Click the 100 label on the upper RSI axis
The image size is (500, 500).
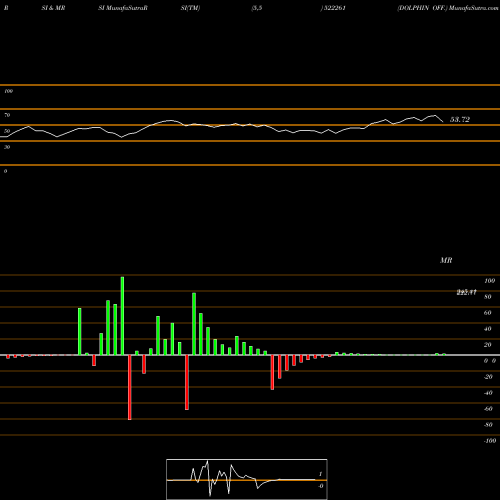tap(8, 91)
